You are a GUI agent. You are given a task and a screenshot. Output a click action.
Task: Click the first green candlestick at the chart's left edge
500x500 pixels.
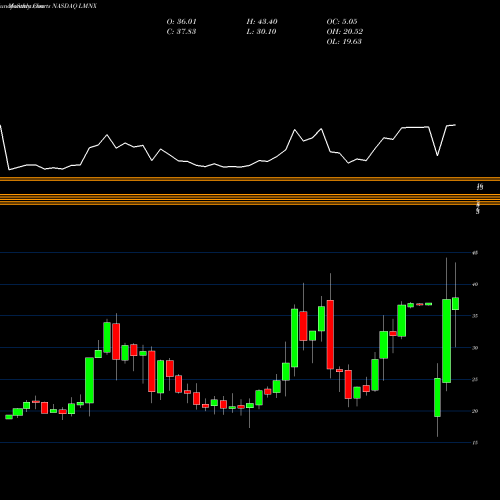9,417
